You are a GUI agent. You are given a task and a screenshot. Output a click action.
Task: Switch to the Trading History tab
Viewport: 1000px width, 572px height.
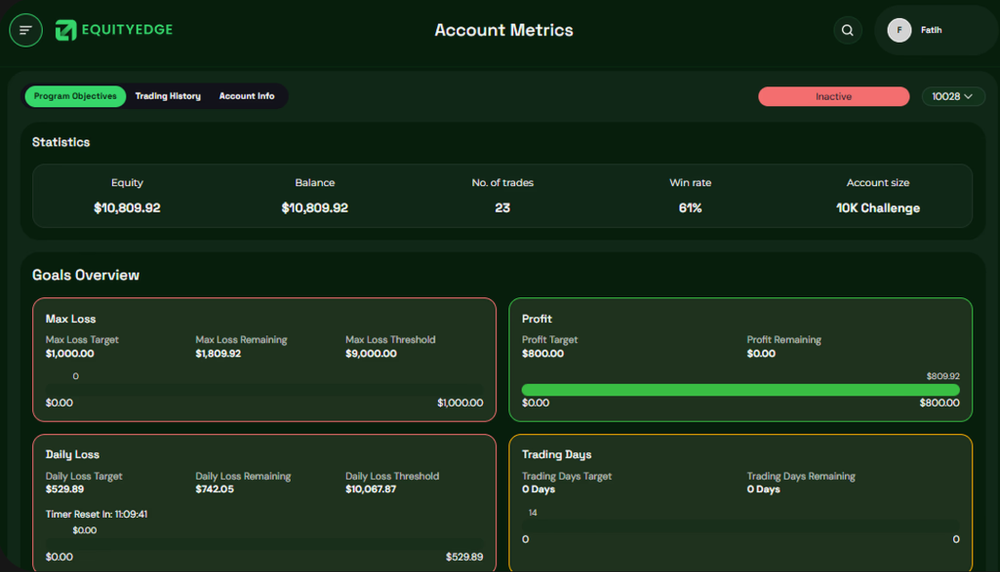point(168,96)
